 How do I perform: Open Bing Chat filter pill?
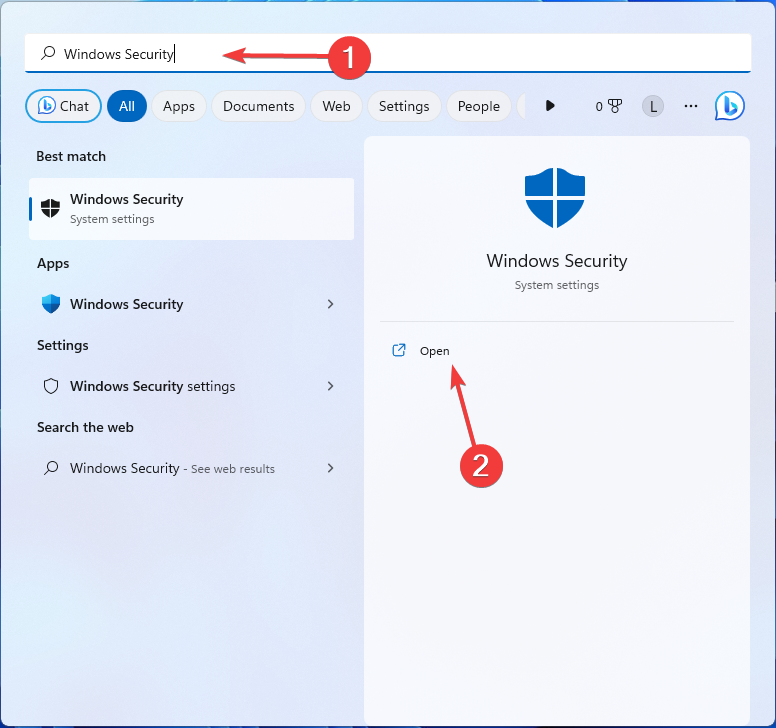coord(63,106)
